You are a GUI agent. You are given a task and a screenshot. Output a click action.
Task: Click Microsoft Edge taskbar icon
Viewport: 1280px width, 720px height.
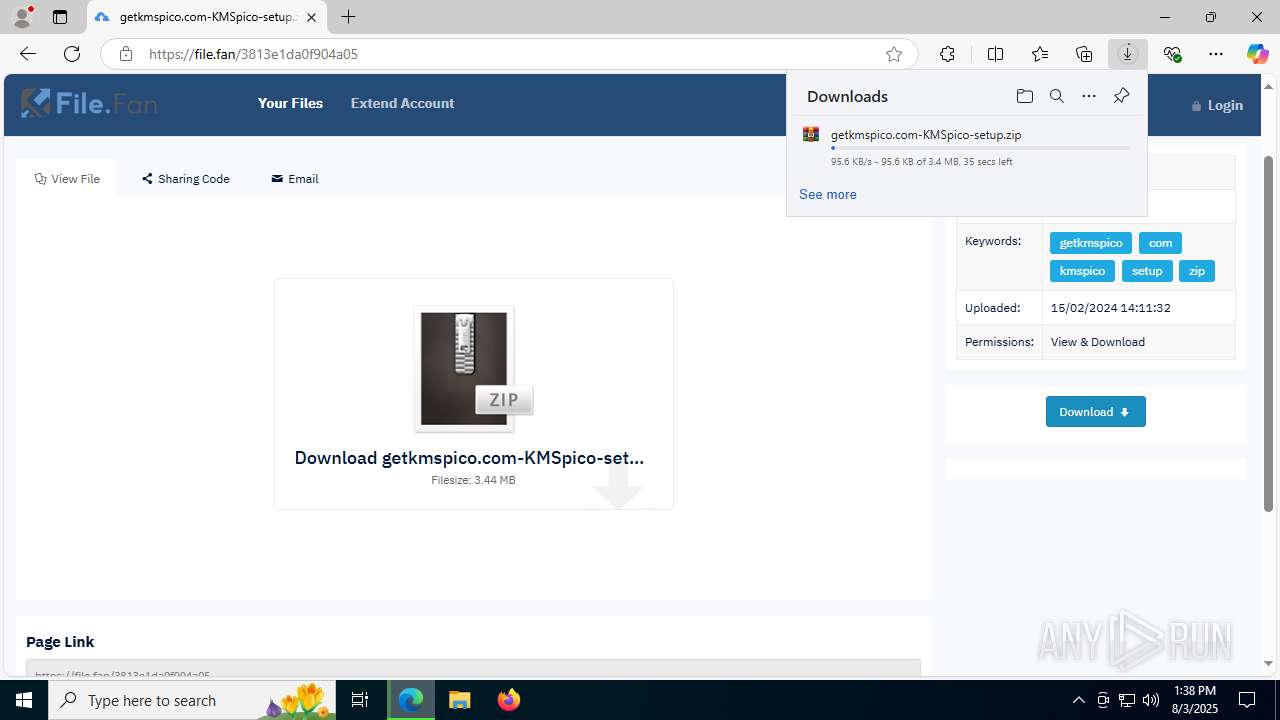coord(411,700)
